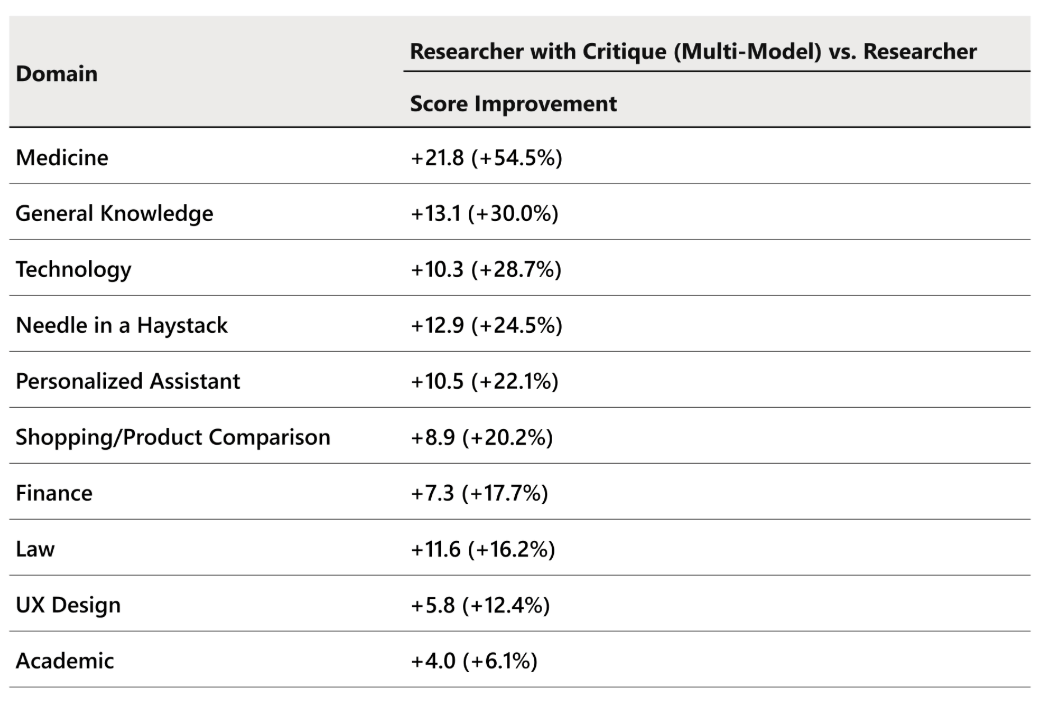Click the +10.3 (+28.7%) score value
This screenshot has width=1046, height=702.
click(486, 269)
